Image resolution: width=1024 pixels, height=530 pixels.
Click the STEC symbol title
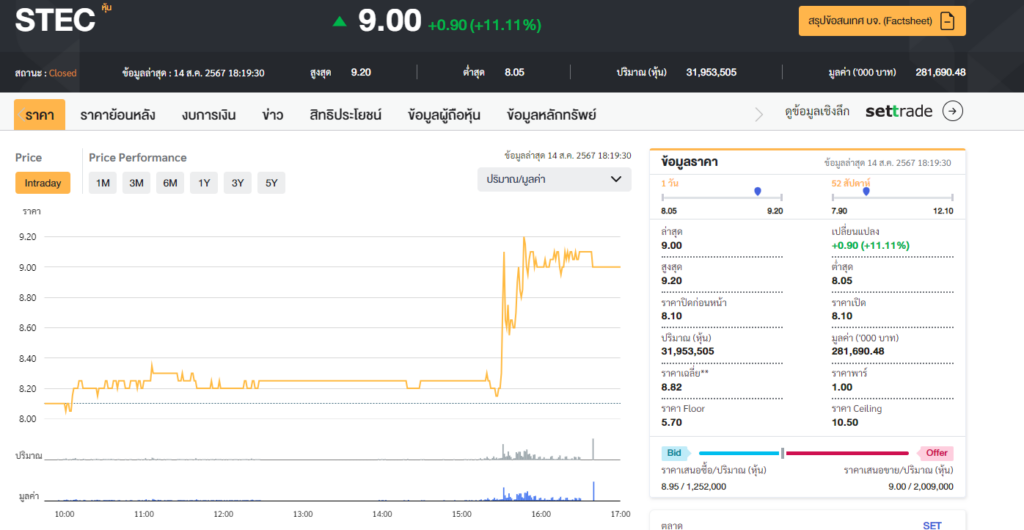click(56, 21)
